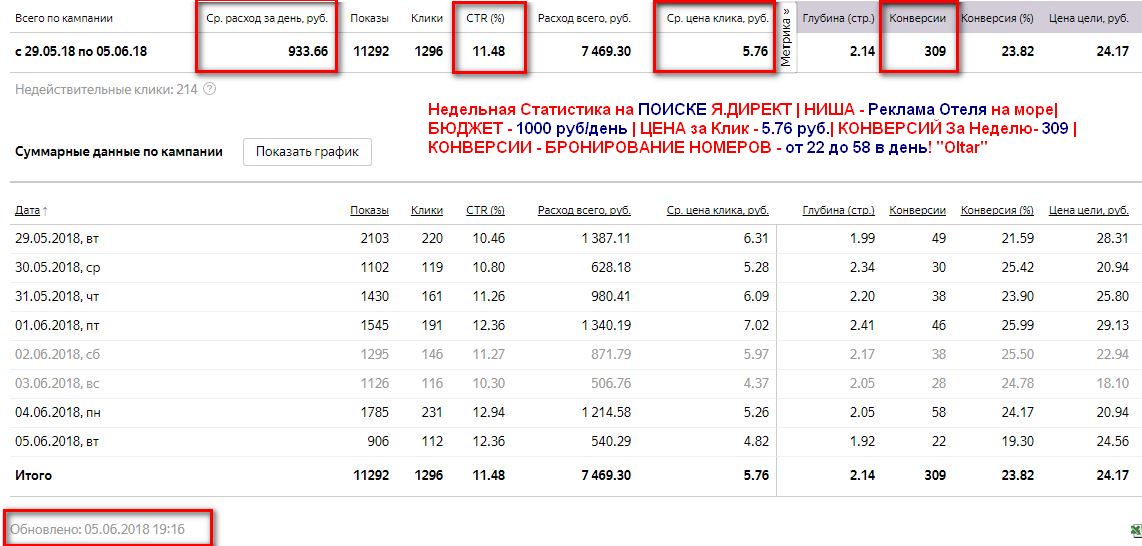Sort daily table by underlined Показы header
The height and width of the screenshot is (546, 1142).
[369, 210]
